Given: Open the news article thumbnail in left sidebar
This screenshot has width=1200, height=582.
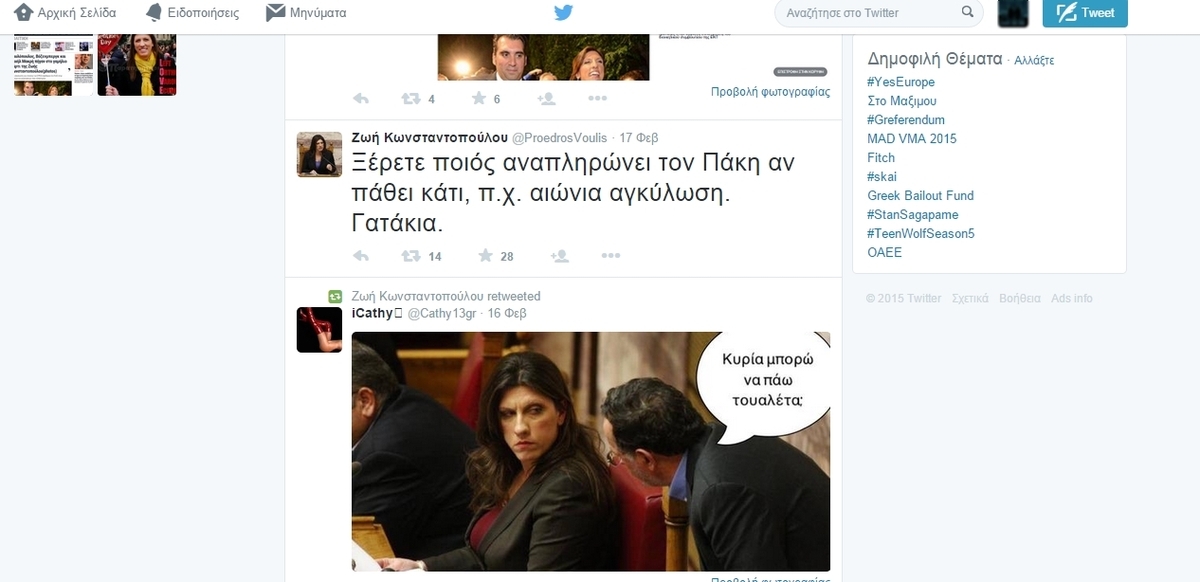Looking at the screenshot, I should click(x=53, y=66).
